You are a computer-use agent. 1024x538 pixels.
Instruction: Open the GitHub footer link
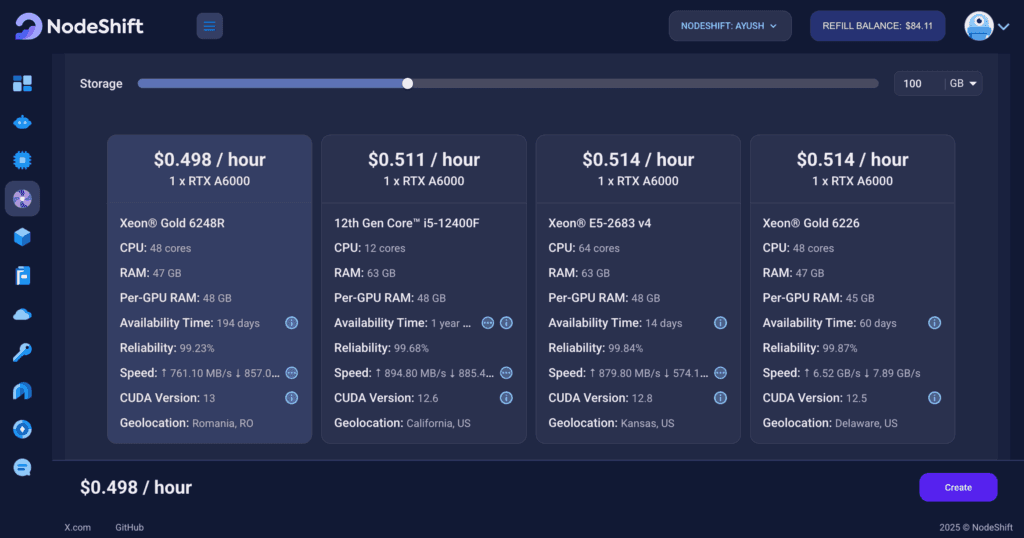tap(128, 527)
